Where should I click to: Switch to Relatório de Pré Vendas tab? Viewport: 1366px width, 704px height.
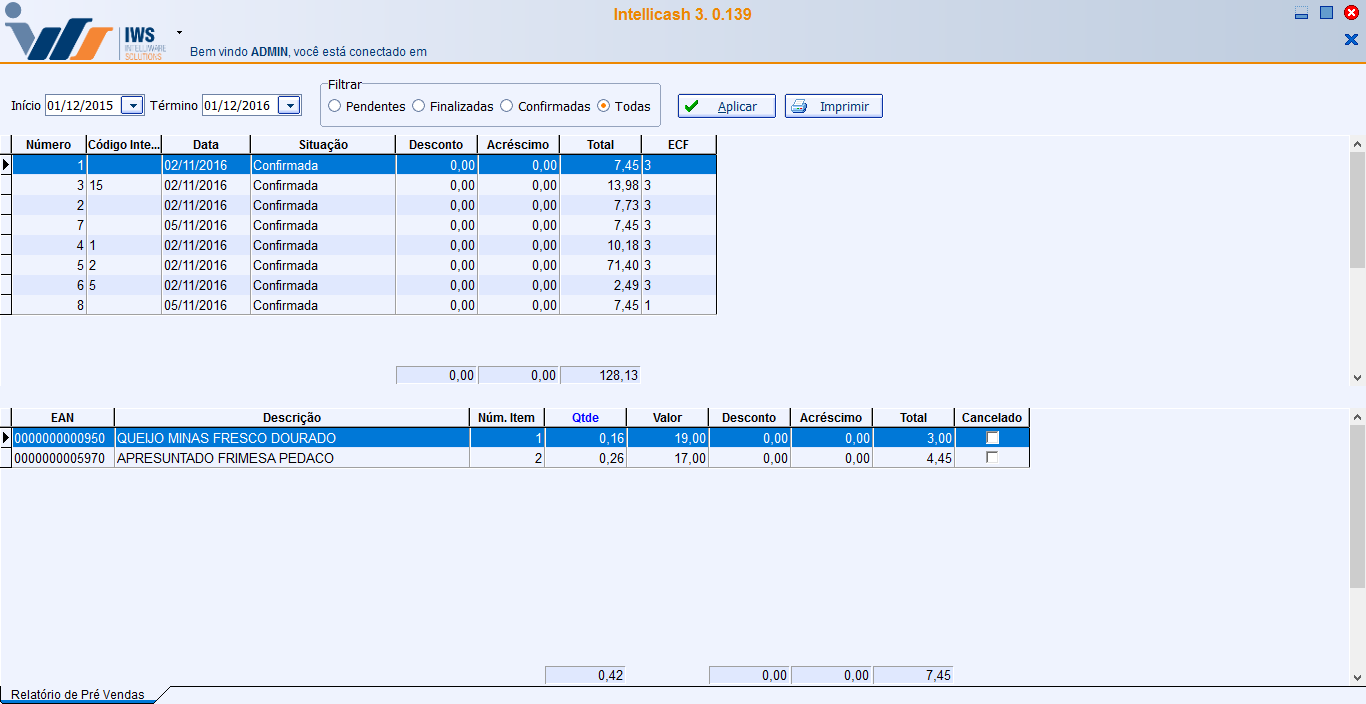coord(78,694)
